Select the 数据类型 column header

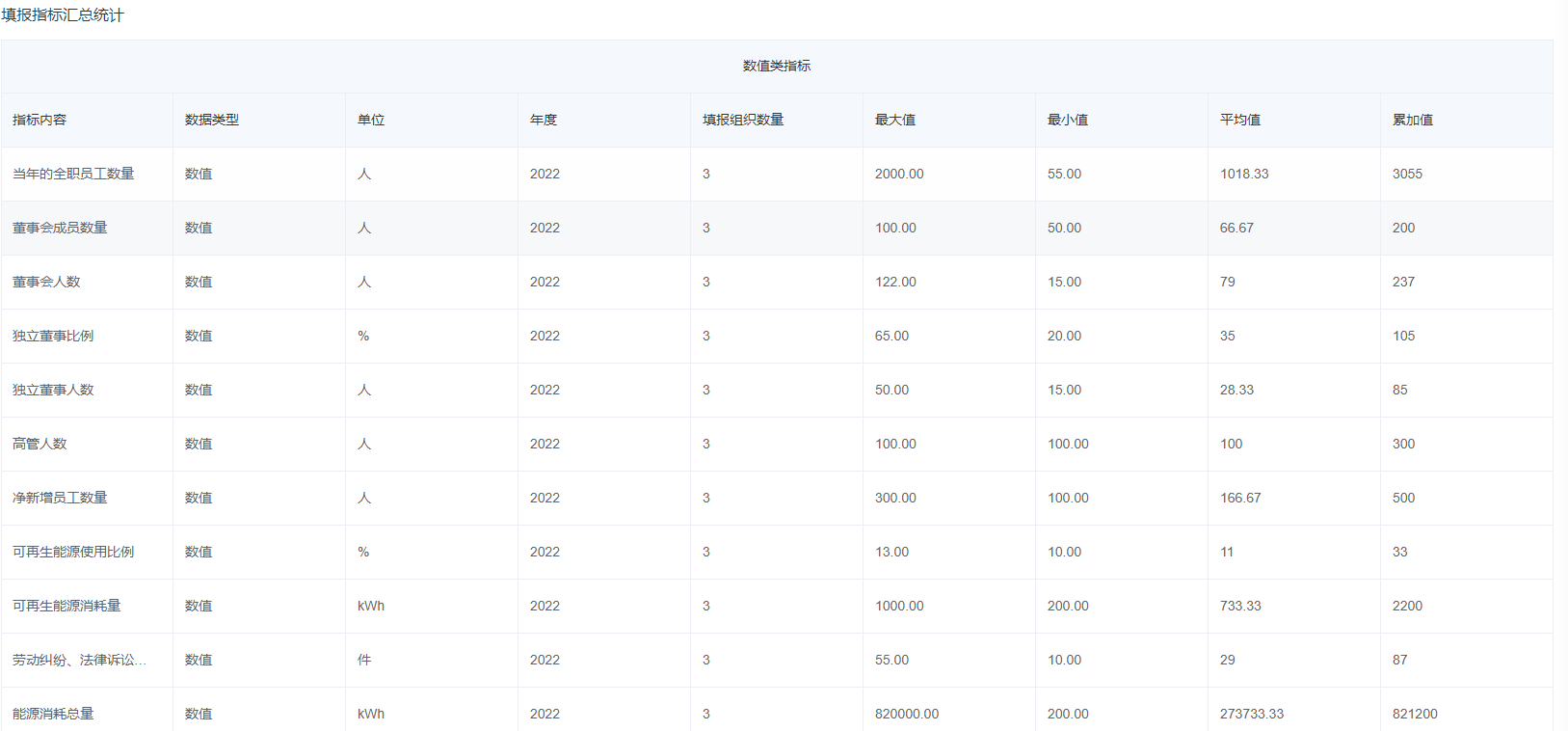coord(212,120)
